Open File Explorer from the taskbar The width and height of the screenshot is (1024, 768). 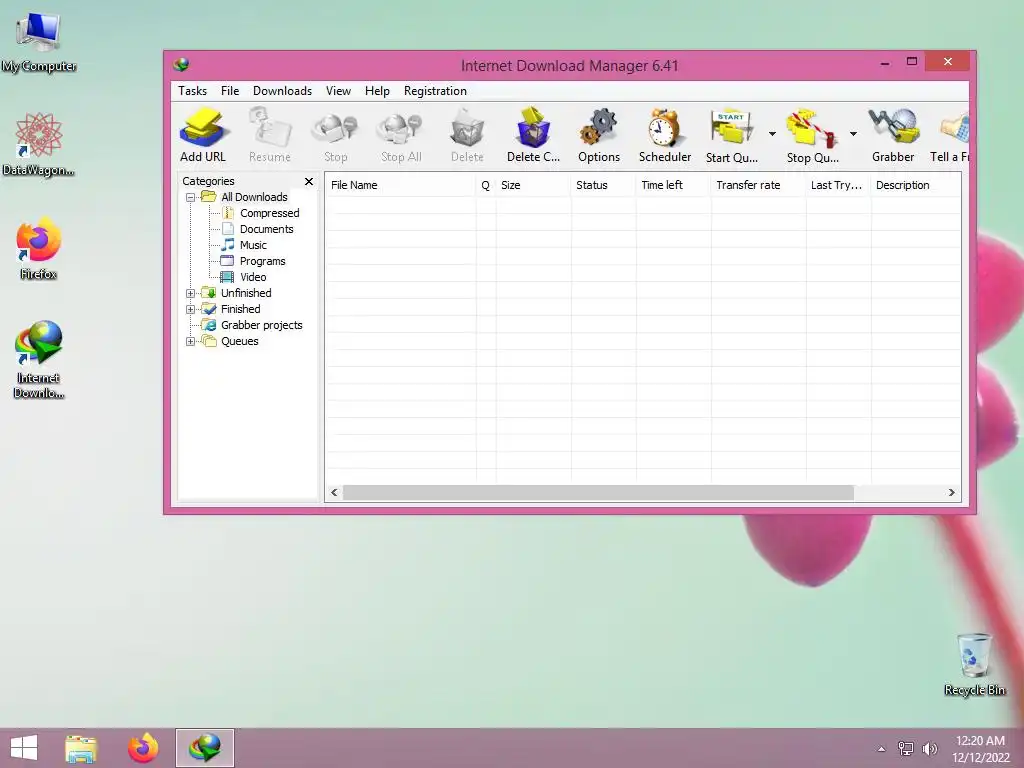click(81, 748)
